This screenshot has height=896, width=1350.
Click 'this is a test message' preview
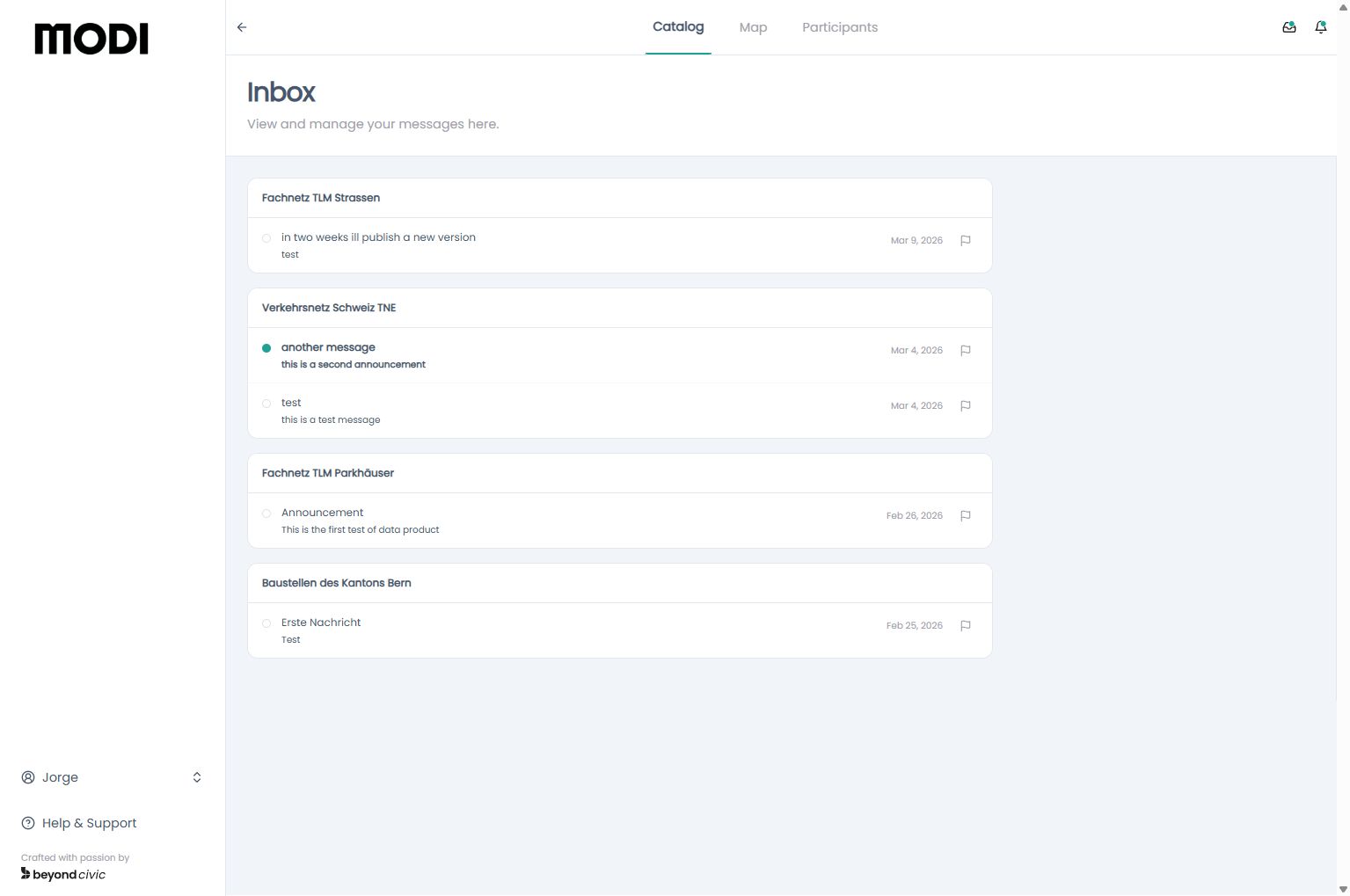[x=331, y=419]
